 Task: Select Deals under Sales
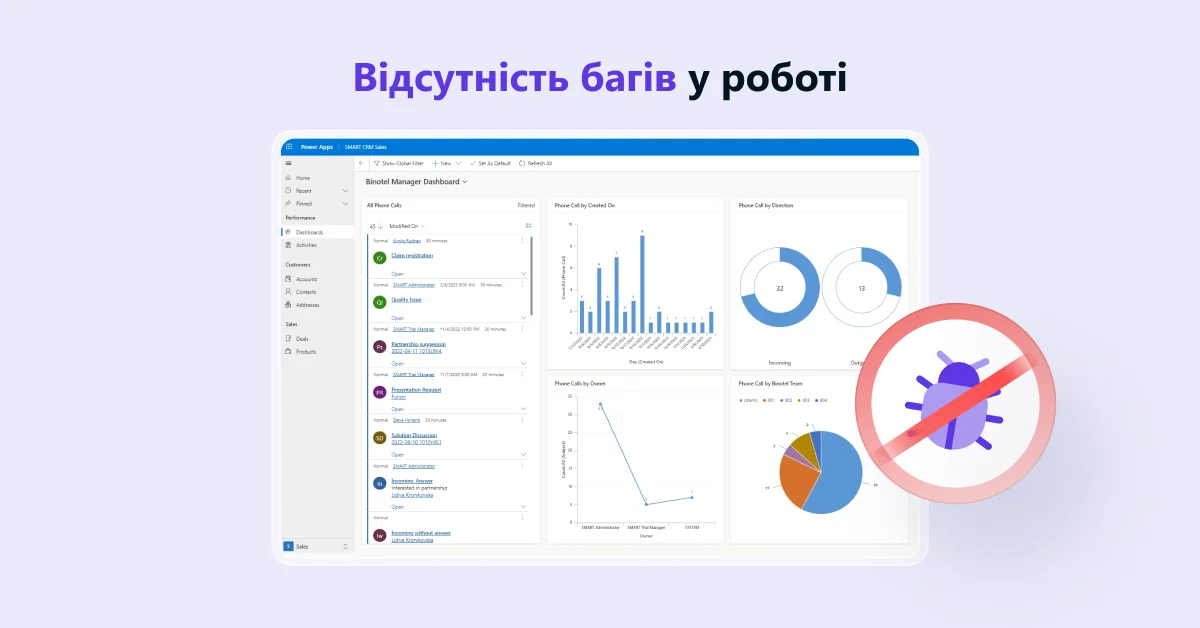pos(304,339)
